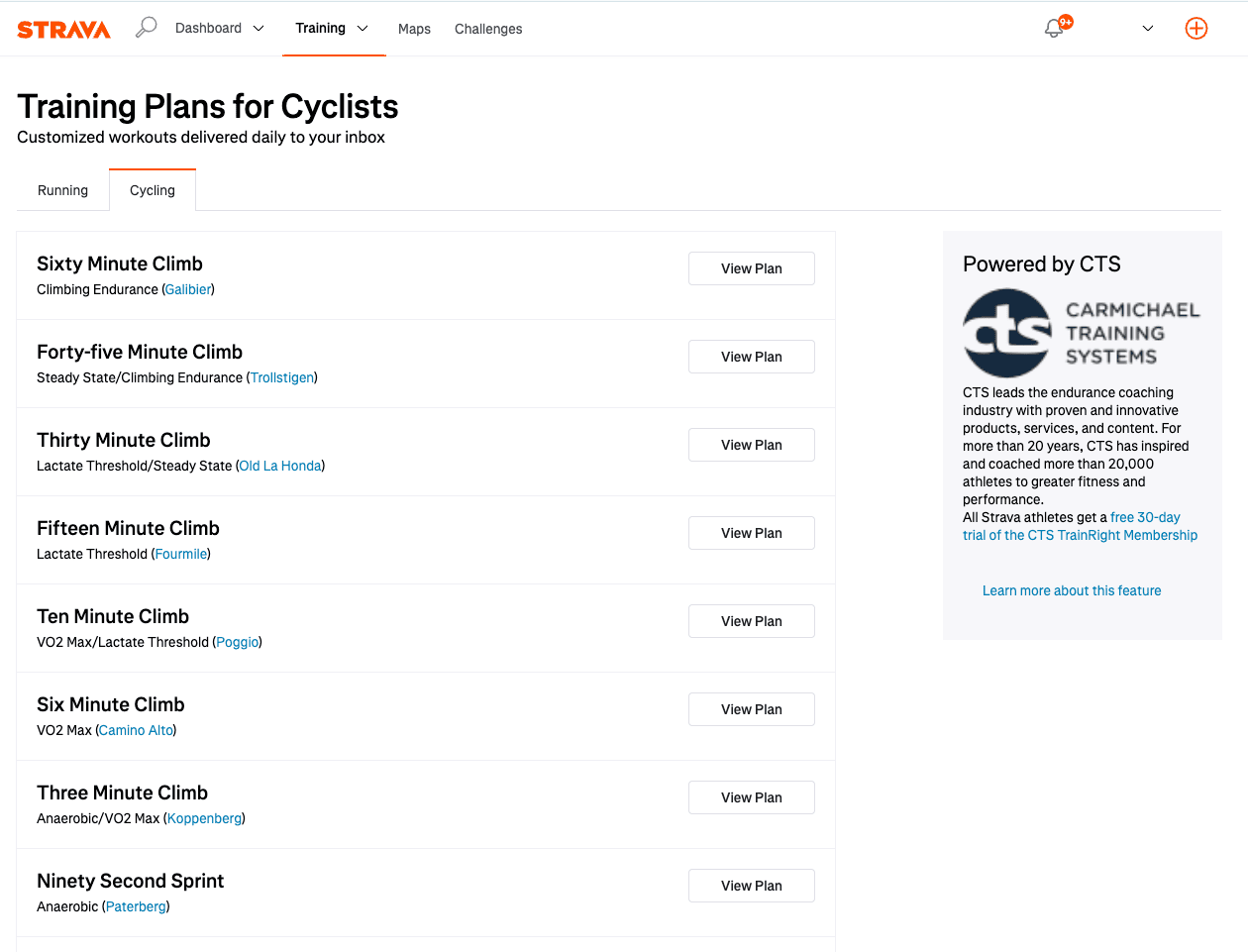Select the Cycling tab

(152, 190)
